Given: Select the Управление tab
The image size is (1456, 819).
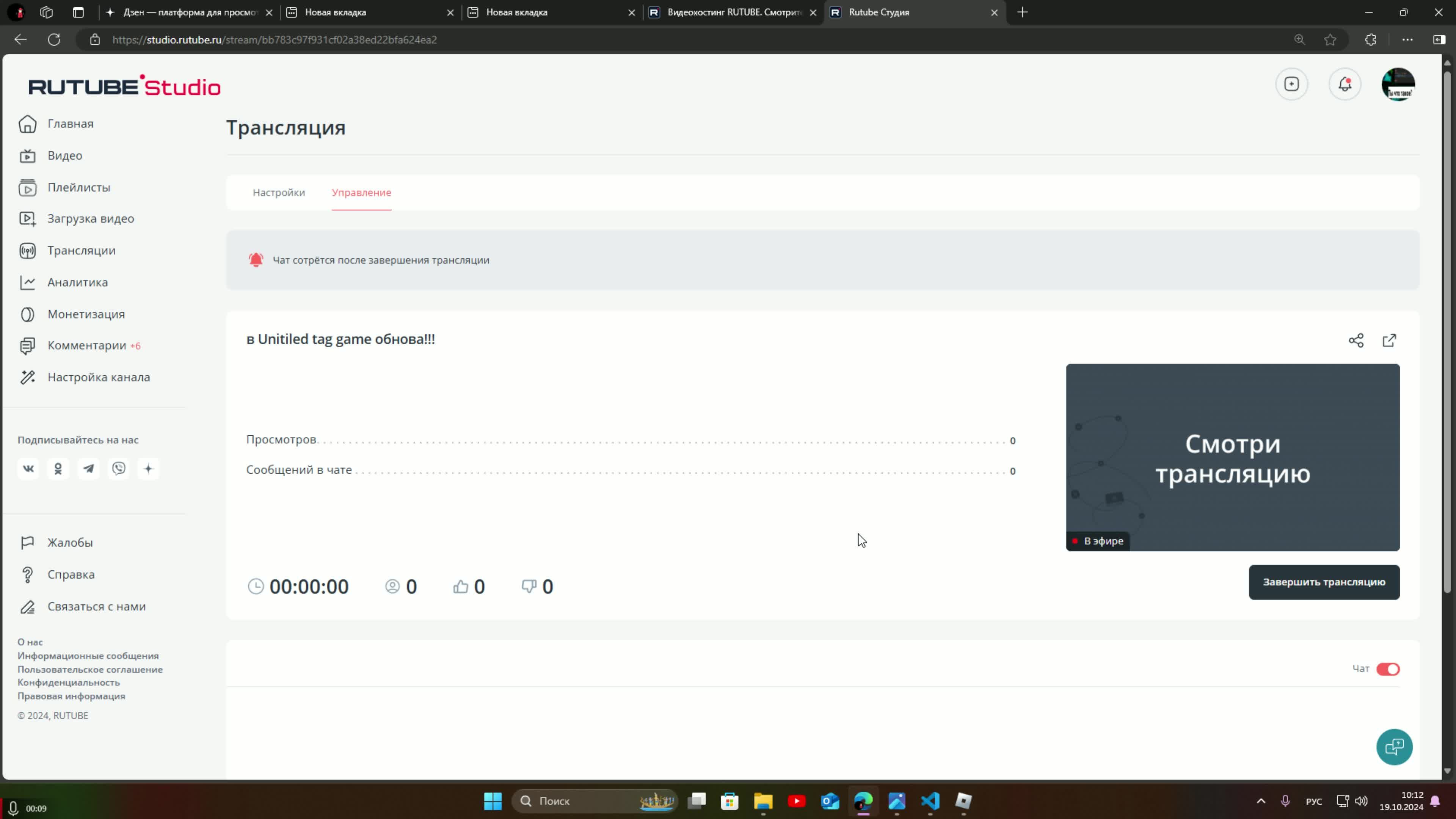Looking at the screenshot, I should click(x=361, y=193).
